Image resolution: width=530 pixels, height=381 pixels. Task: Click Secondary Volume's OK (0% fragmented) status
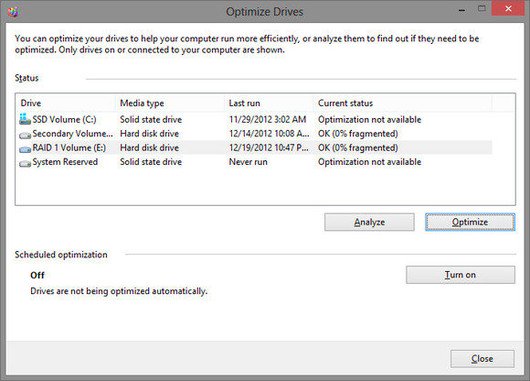pyautogui.click(x=358, y=134)
